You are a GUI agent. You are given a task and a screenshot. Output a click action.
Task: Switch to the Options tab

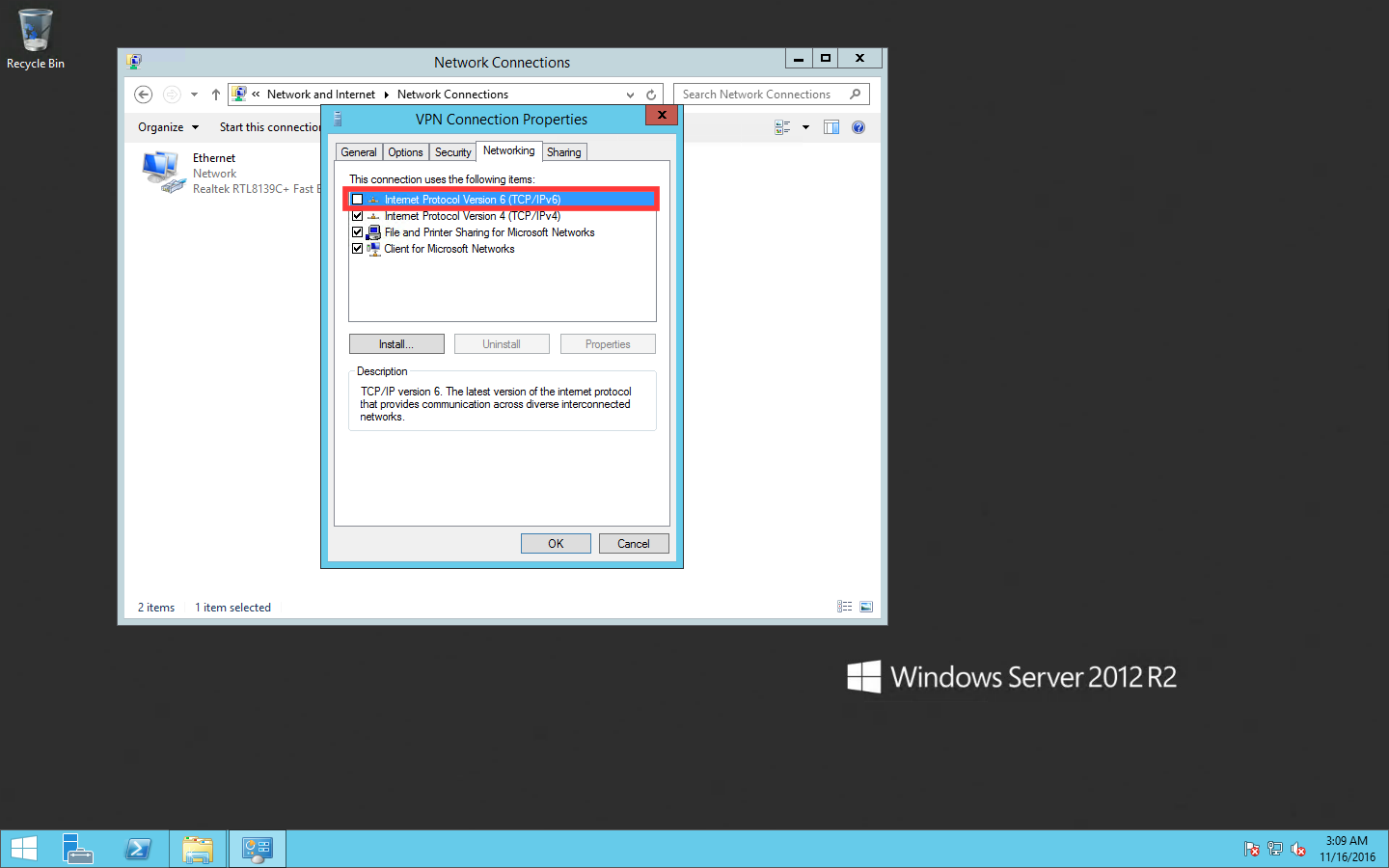point(405,152)
